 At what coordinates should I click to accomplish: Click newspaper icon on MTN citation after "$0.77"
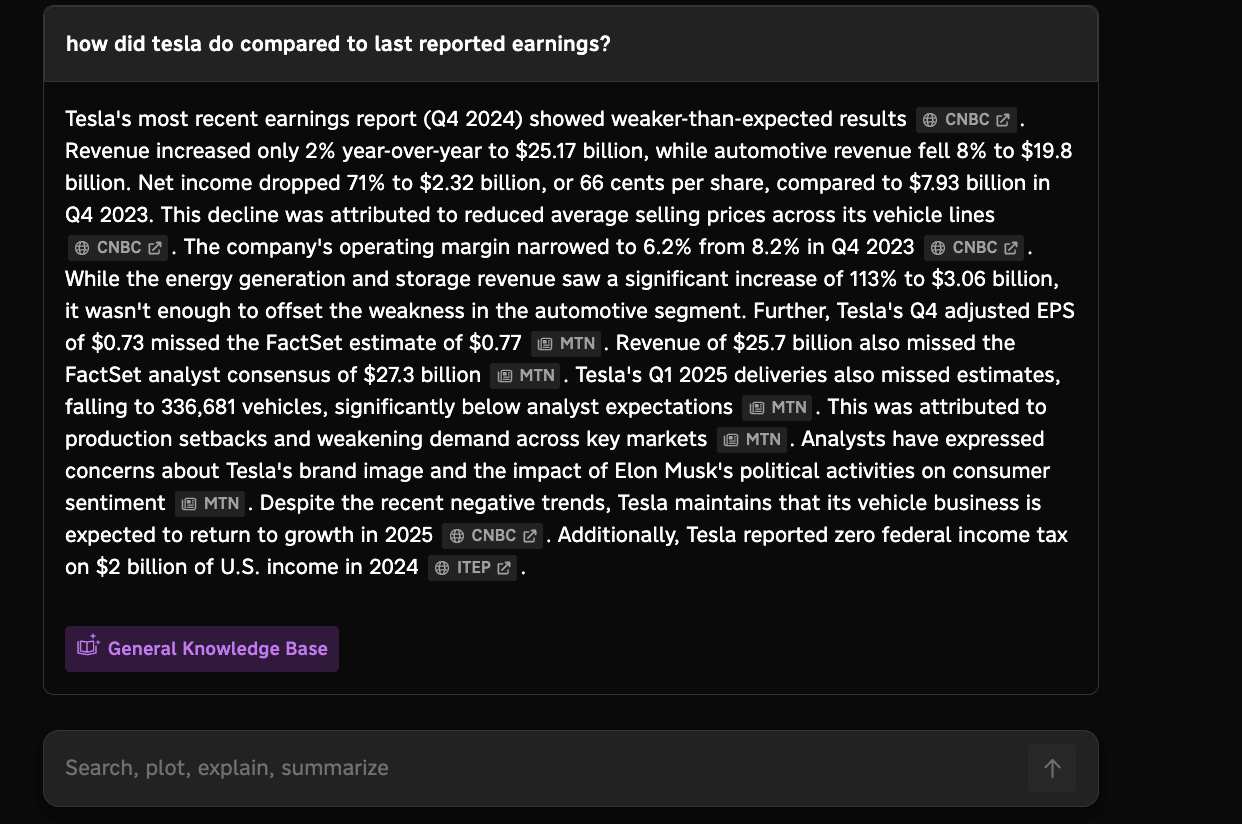(x=545, y=344)
